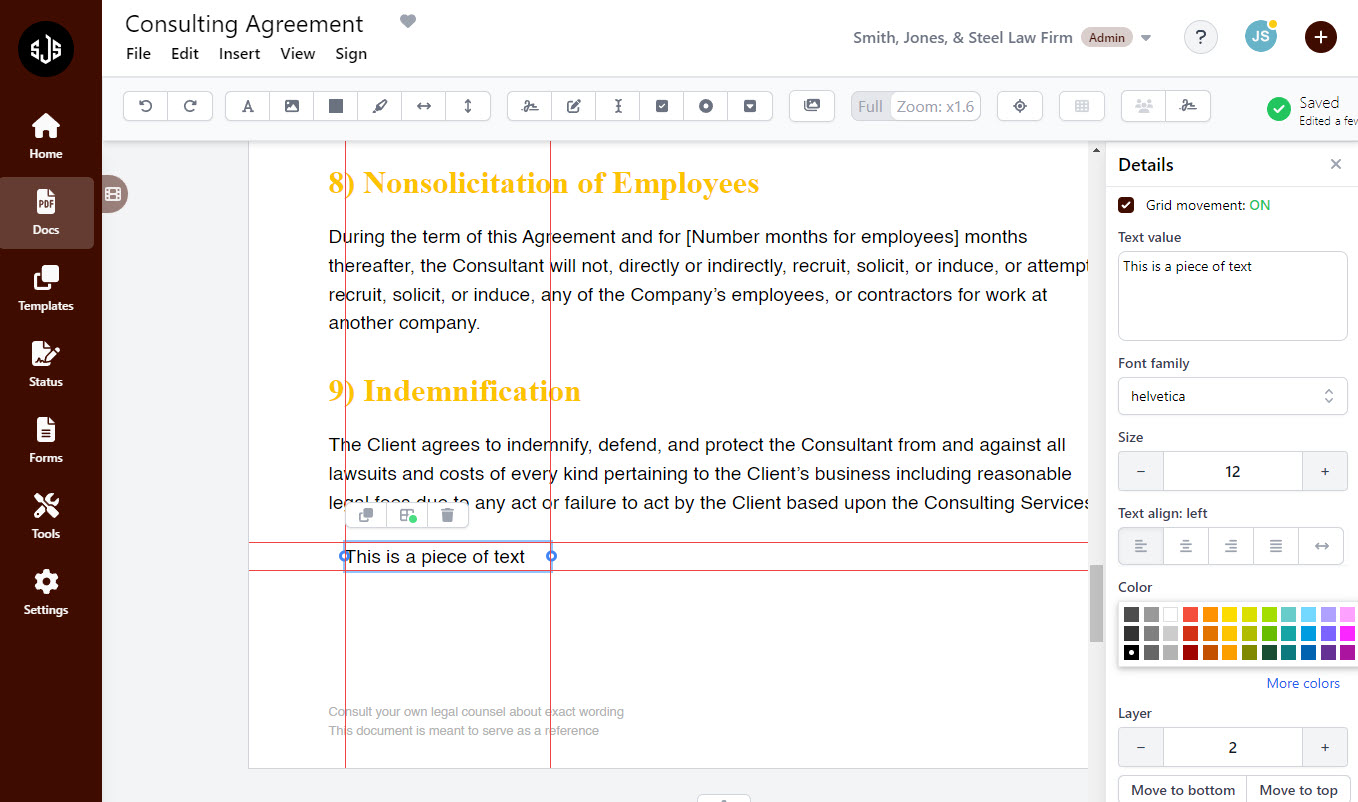Open Settings in sidebar
Screen dimensions: 1358x802
click(x=46, y=593)
